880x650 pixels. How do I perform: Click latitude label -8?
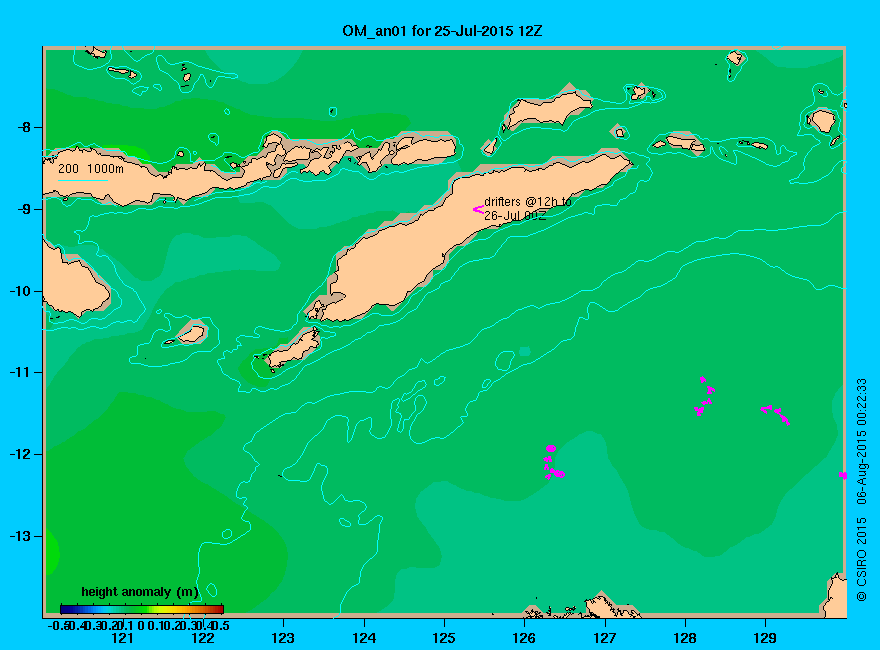[x=25, y=127]
